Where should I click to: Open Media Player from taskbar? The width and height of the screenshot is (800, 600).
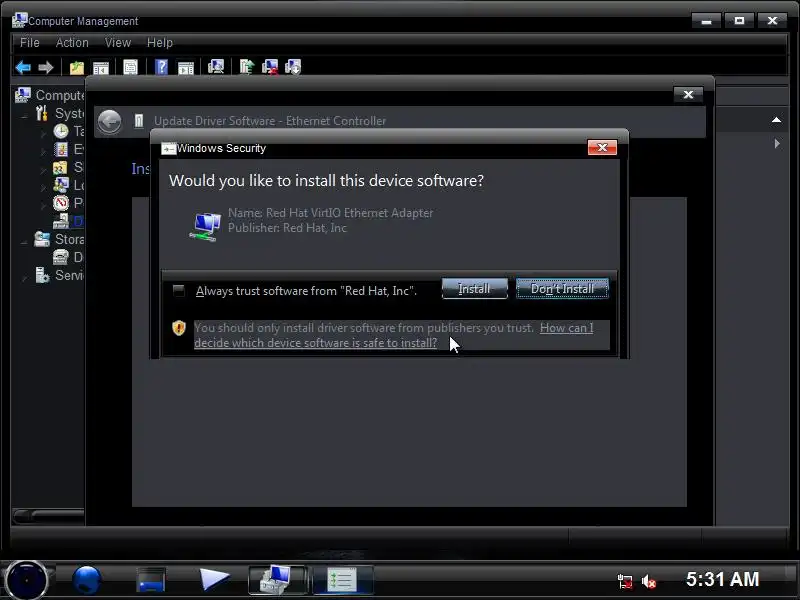(x=214, y=580)
